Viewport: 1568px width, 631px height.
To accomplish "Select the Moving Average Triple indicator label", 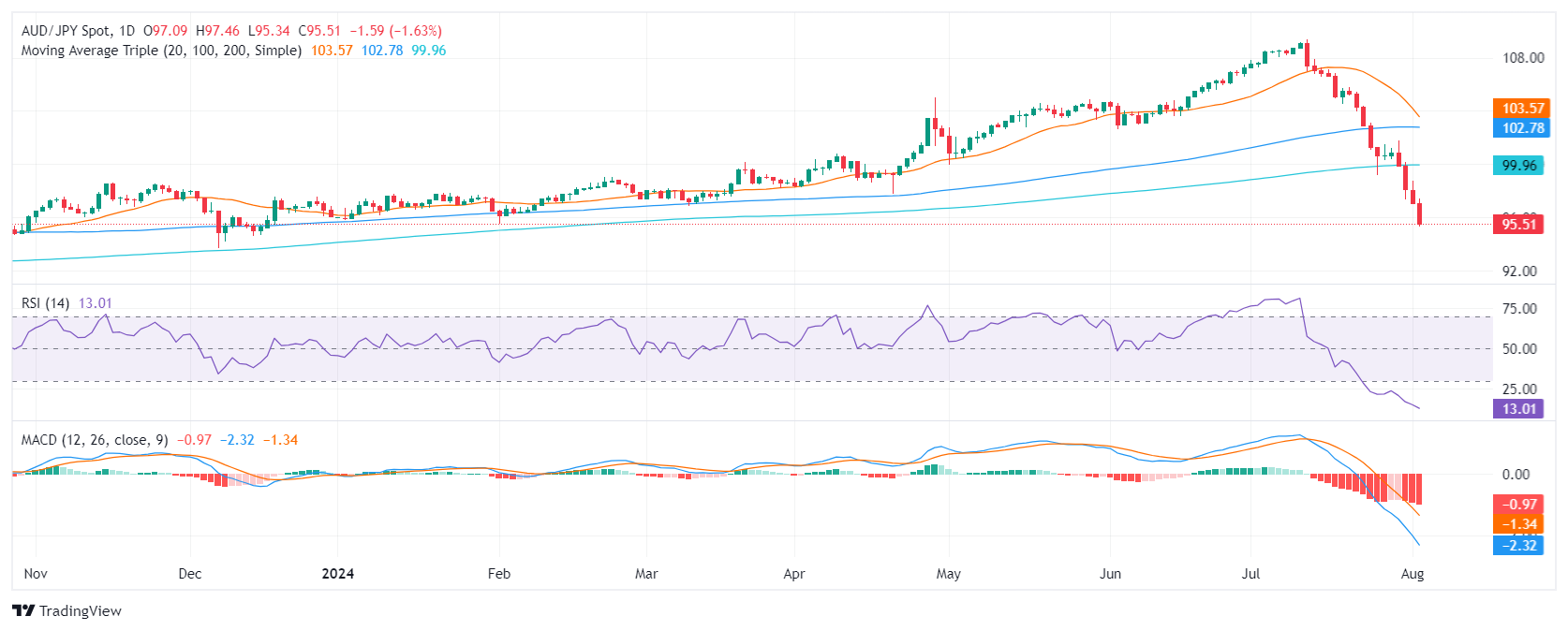I will point(161,51).
